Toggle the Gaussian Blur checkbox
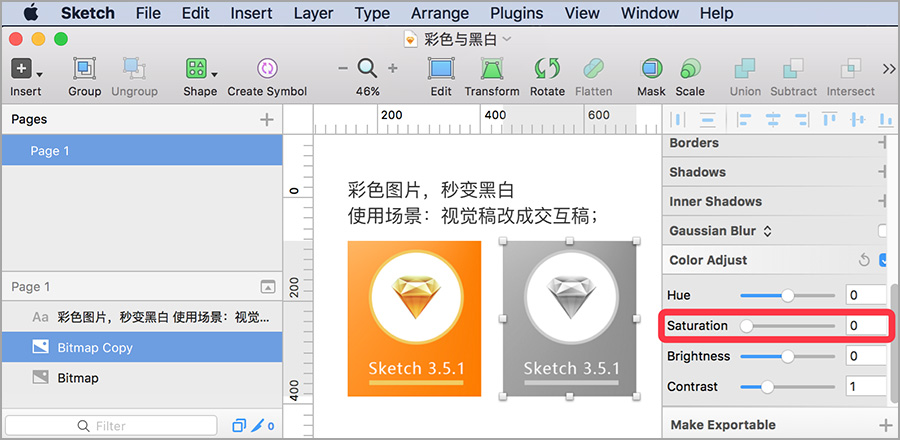 [884, 231]
